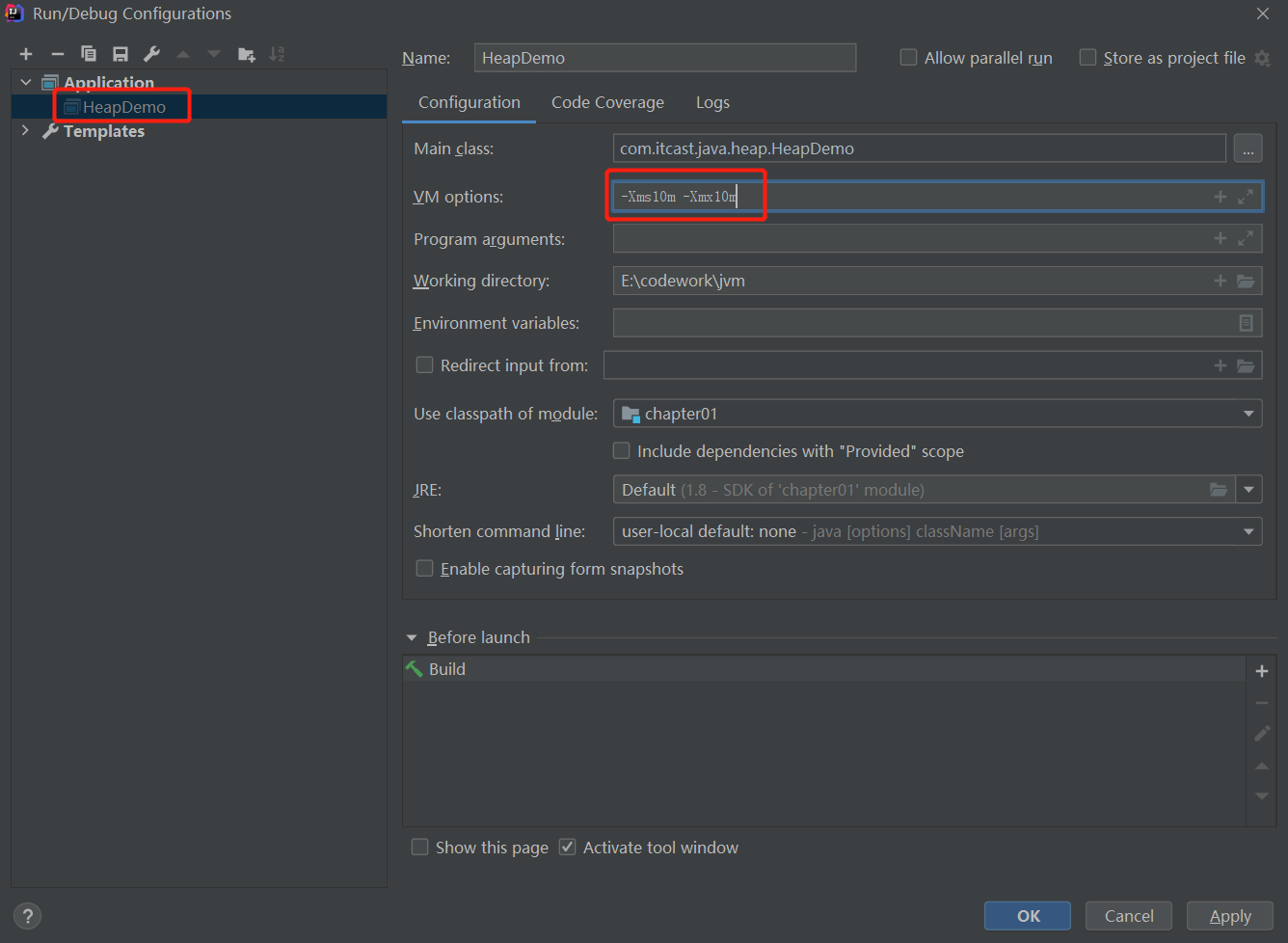
Task: Open the Logs tab
Action: 712,102
